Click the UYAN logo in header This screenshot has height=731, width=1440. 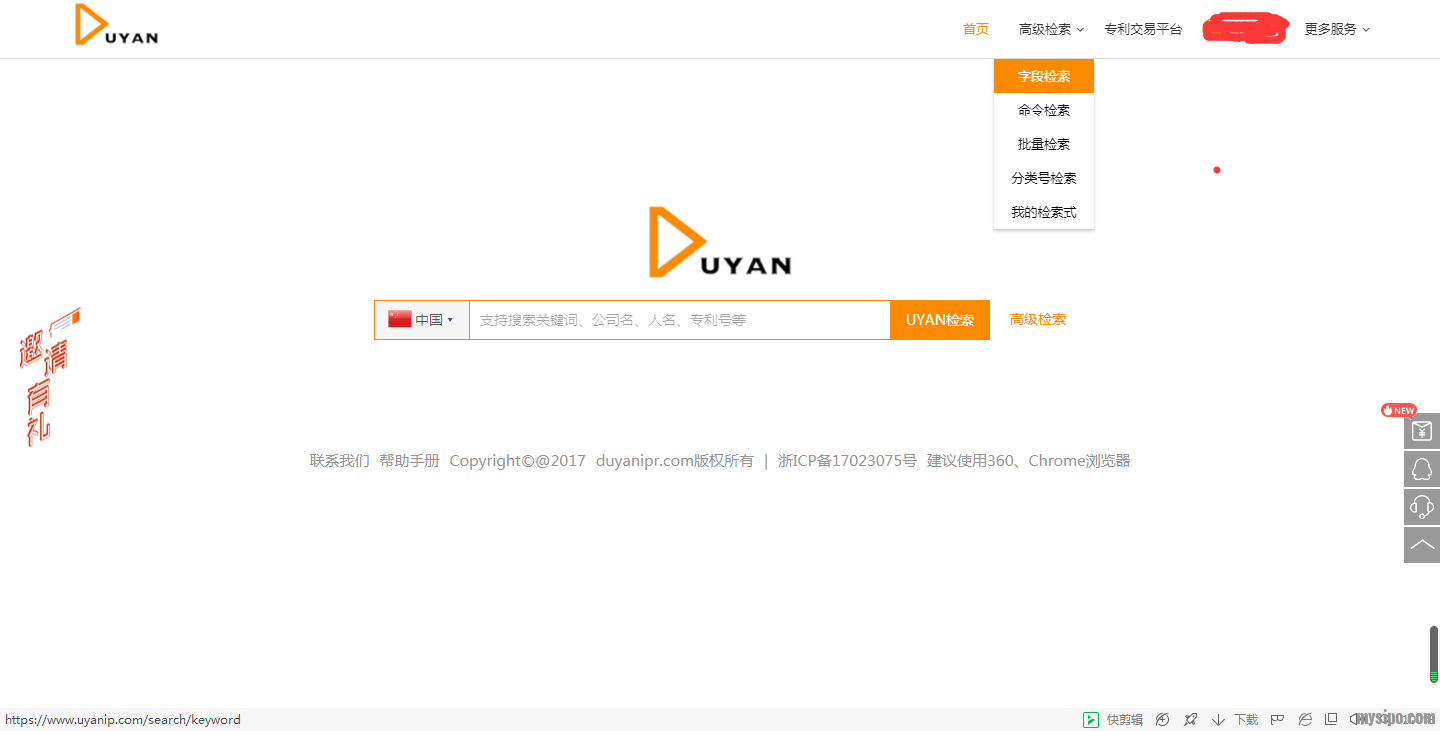(x=117, y=26)
